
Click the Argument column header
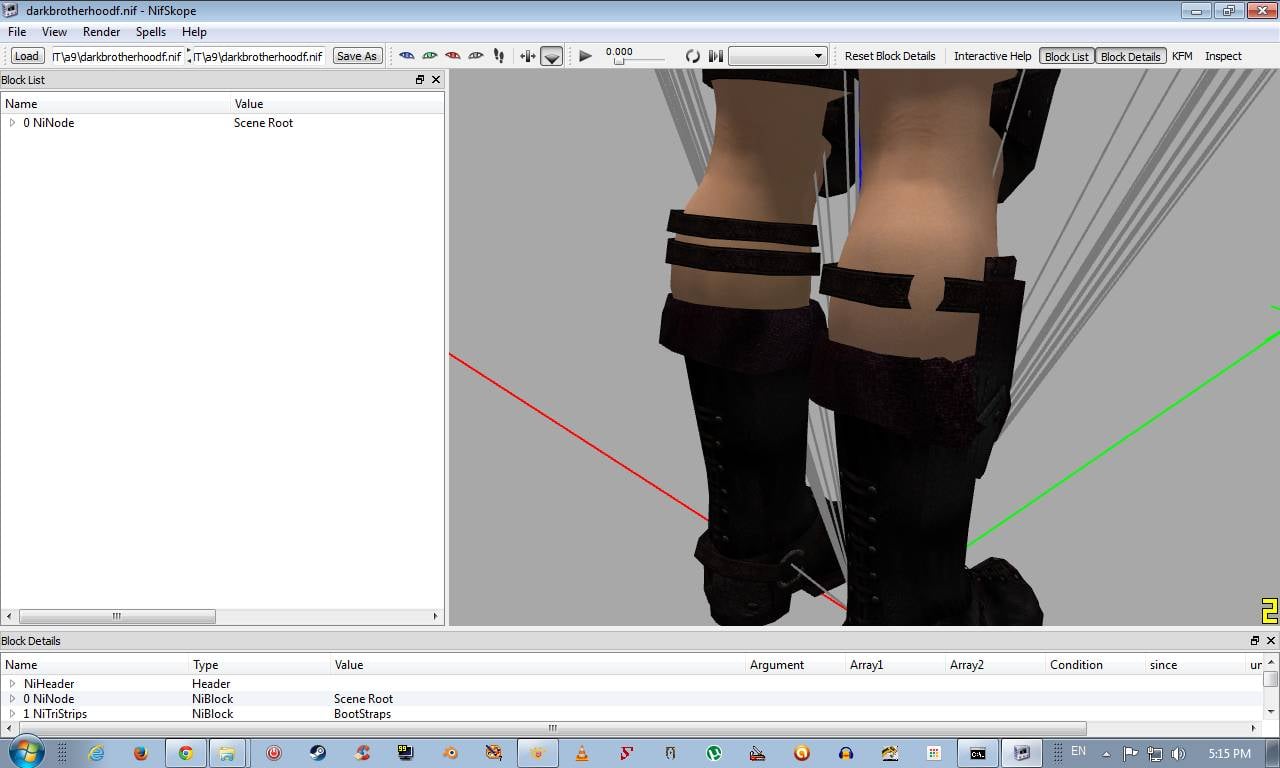pos(795,665)
